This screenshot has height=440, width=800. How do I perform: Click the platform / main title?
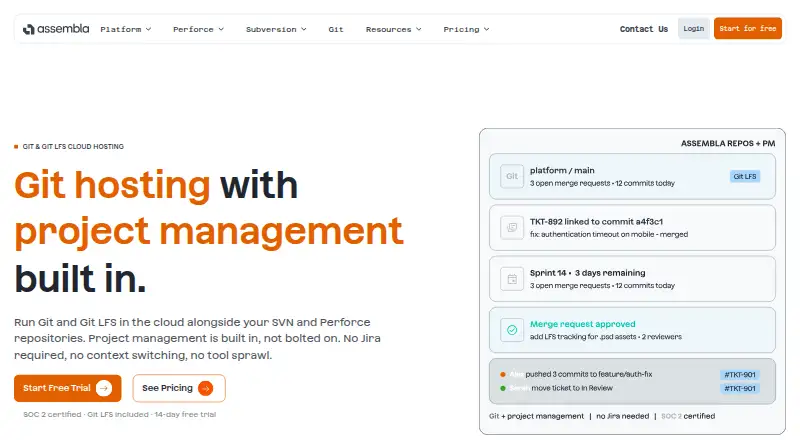click(562, 170)
